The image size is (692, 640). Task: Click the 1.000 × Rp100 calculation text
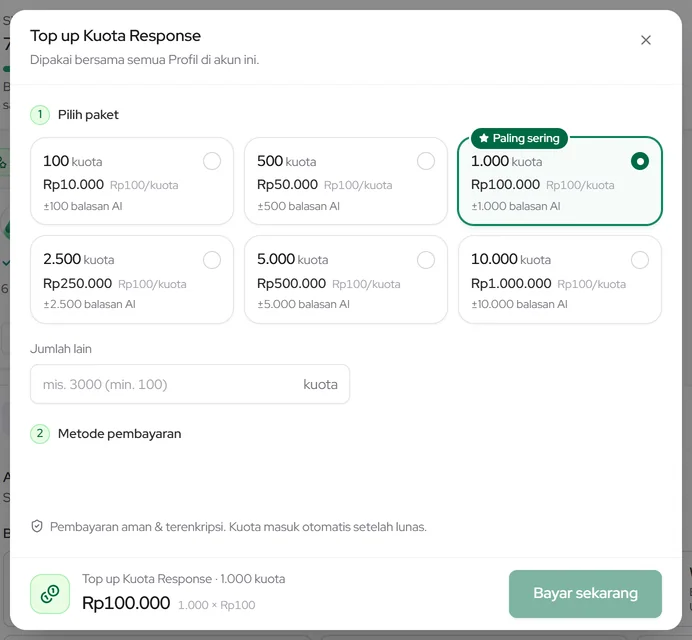(216, 605)
